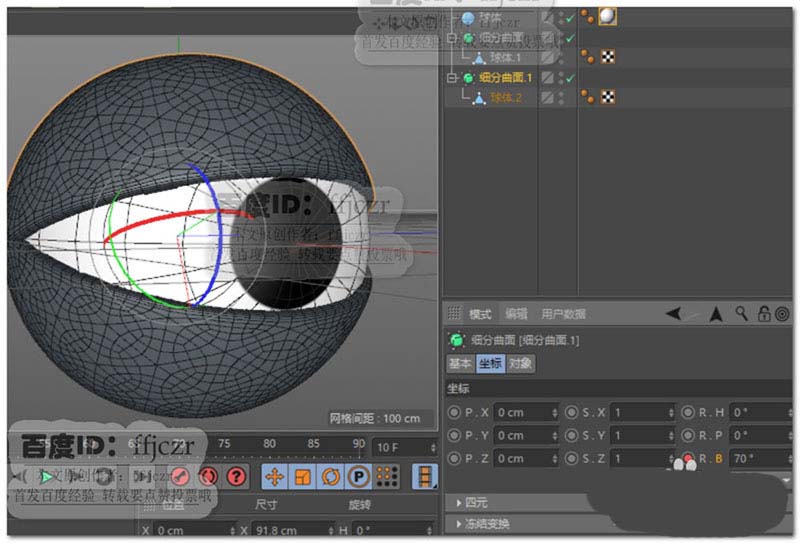Toggle the position keyframe move icon
This screenshot has height=543, width=800.
coord(274,476)
